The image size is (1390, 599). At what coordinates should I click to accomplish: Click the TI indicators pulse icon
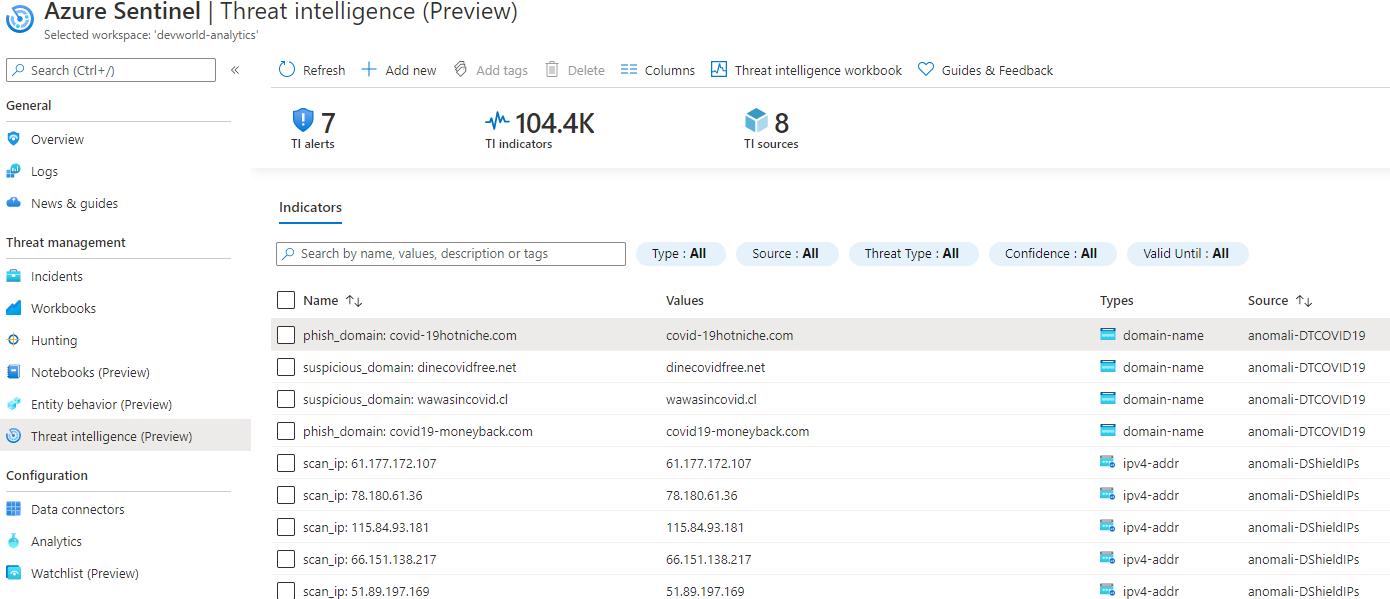[x=497, y=122]
